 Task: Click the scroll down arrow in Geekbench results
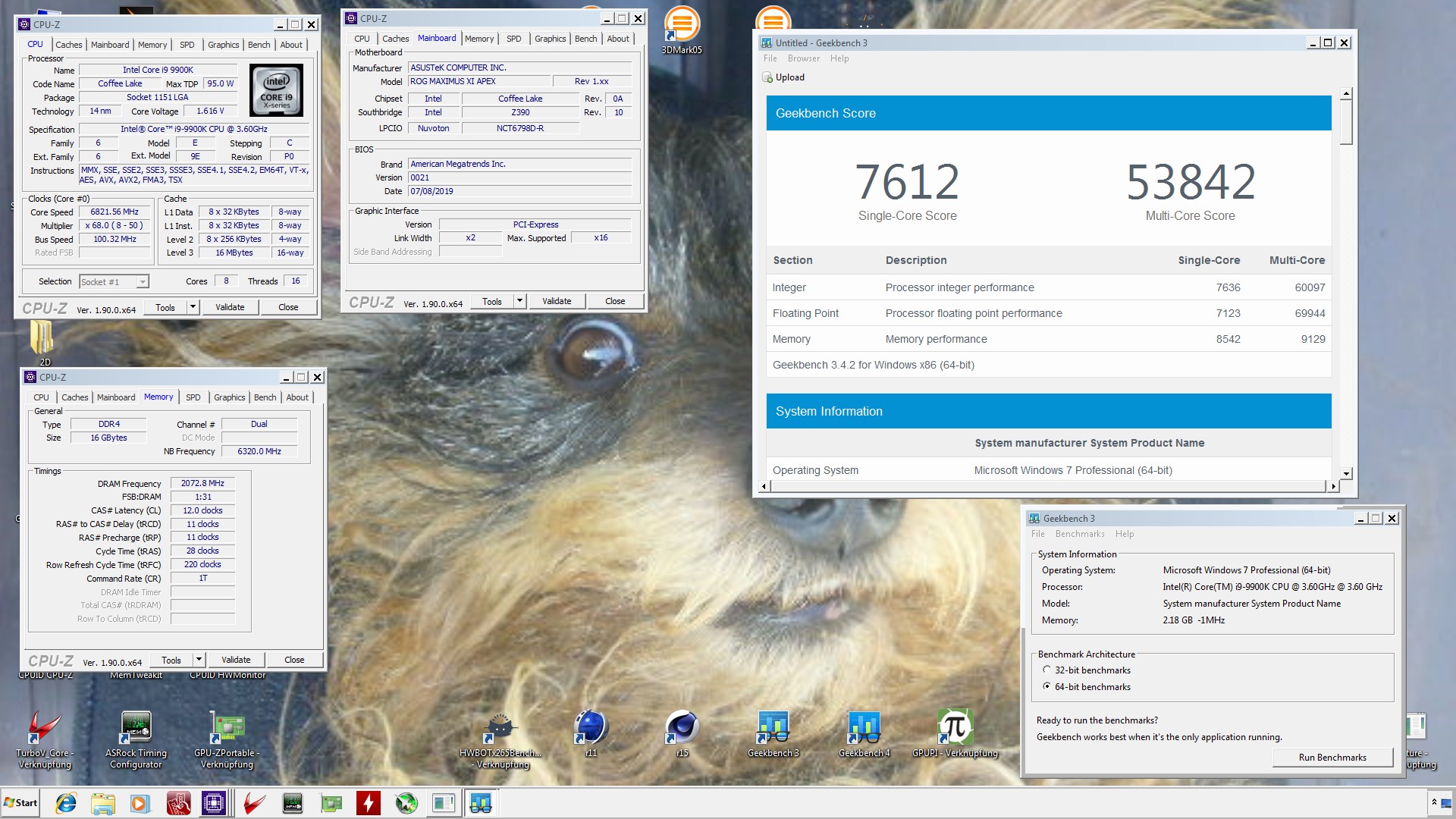(x=1346, y=473)
